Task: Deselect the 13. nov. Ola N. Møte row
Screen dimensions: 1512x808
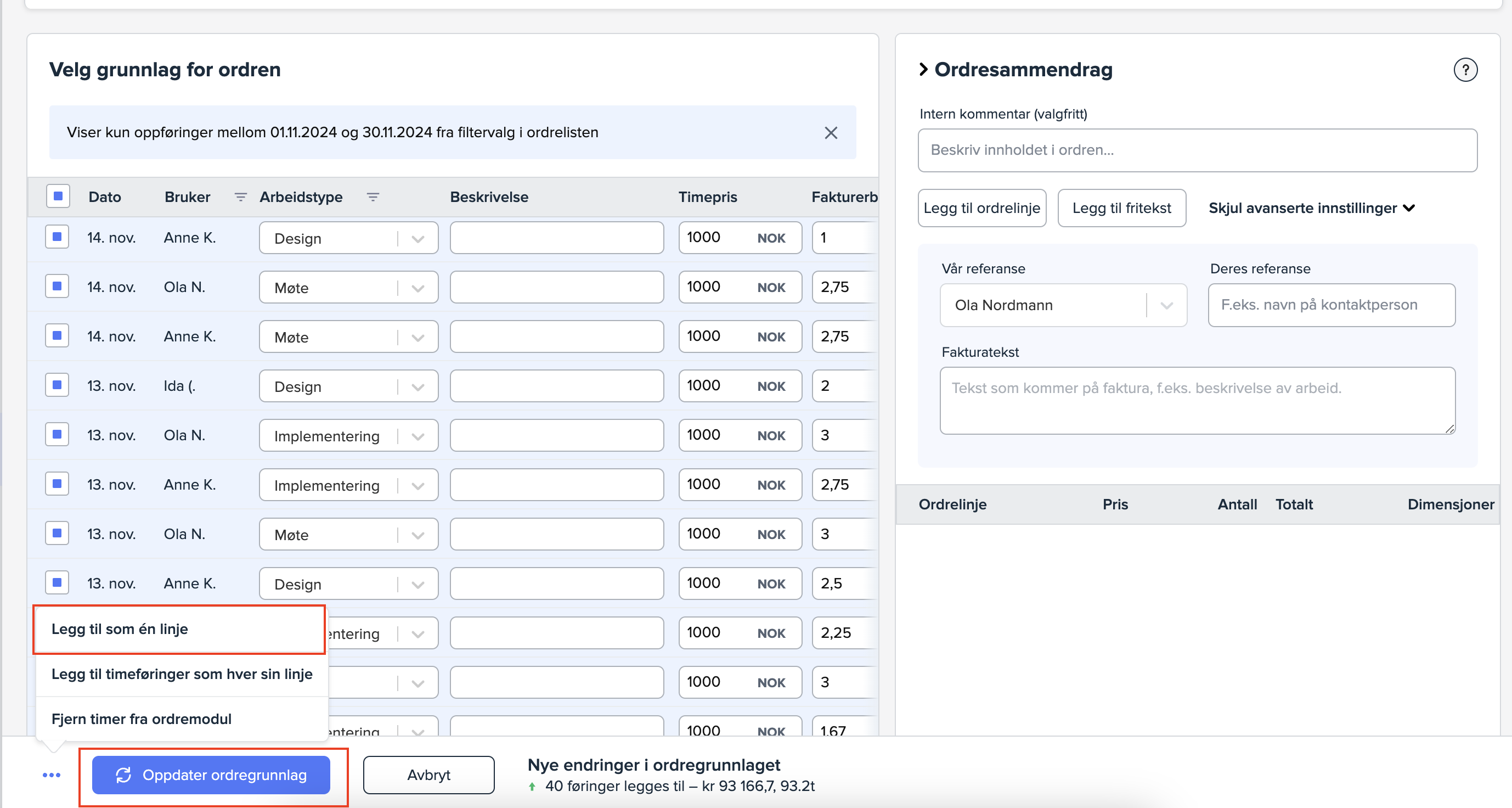Action: coord(58,533)
